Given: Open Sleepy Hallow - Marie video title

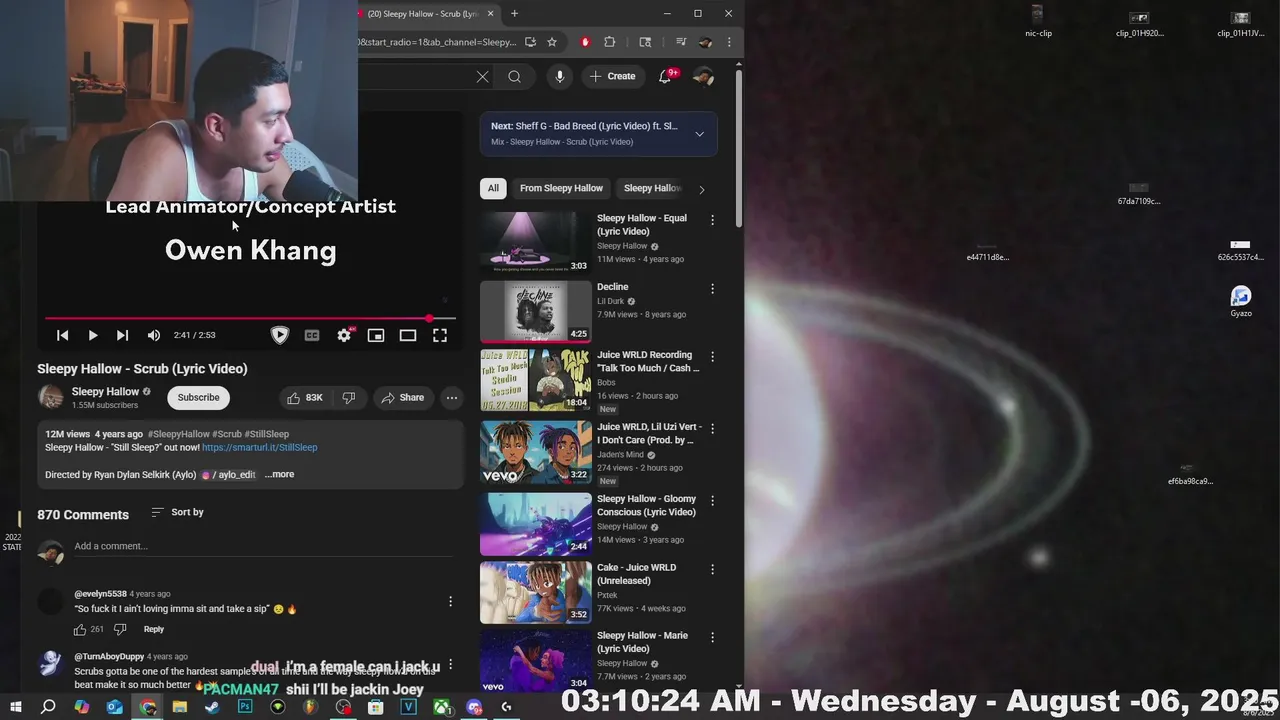Looking at the screenshot, I should click(642, 642).
